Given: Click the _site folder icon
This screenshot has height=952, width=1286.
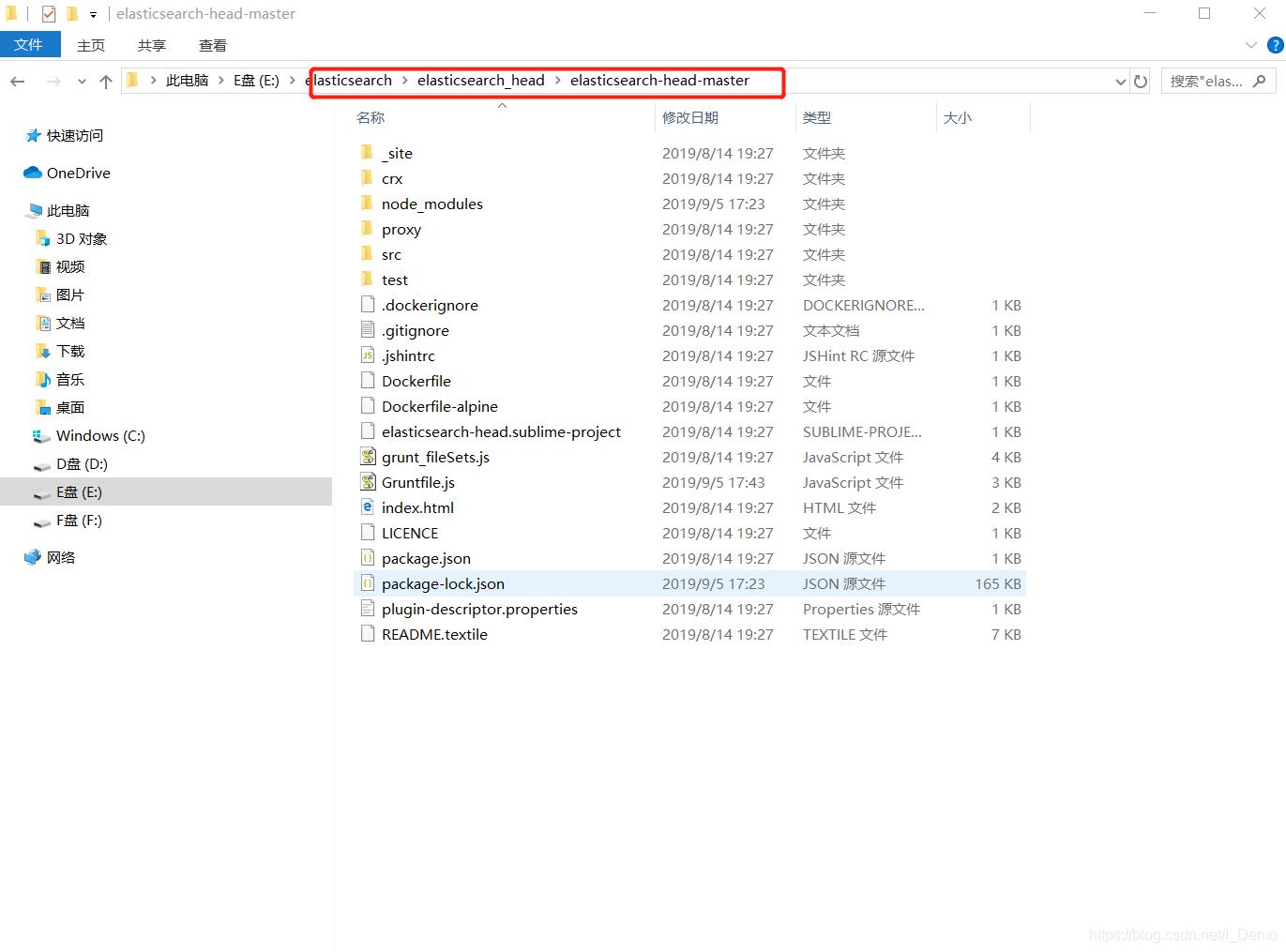Looking at the screenshot, I should pos(368,153).
